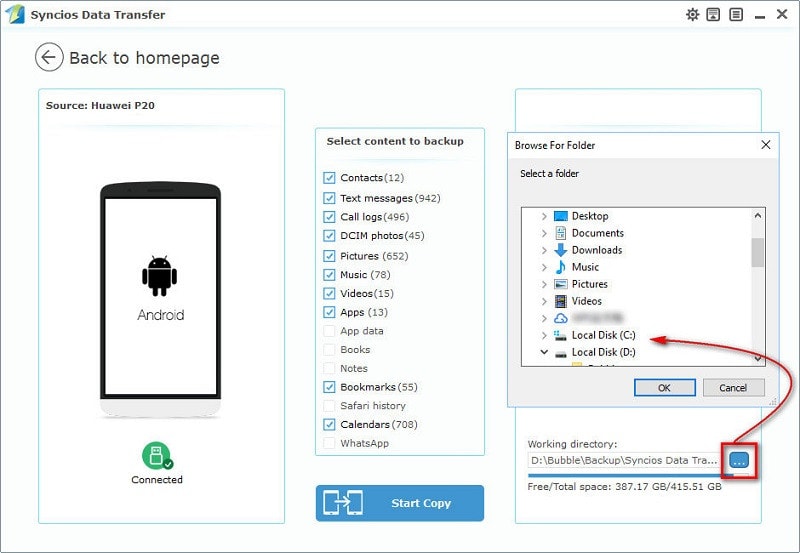Select the Desktop folder icon
This screenshot has height=553, width=800.
pos(561,216)
